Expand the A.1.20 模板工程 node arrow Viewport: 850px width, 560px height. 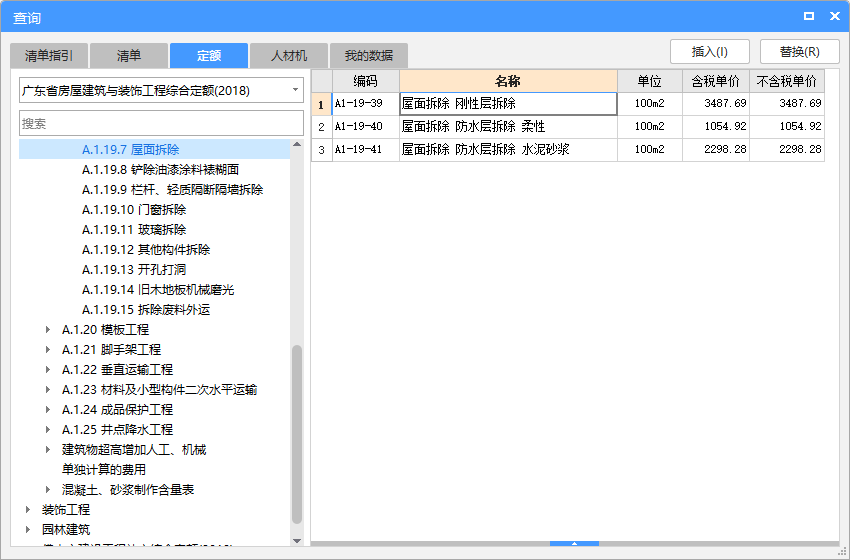48,330
